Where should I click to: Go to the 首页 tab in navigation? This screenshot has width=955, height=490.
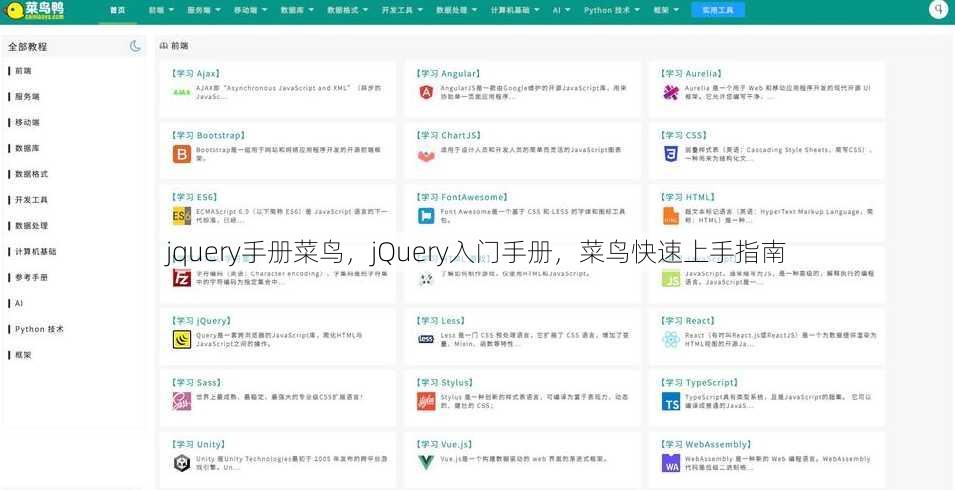pos(118,10)
